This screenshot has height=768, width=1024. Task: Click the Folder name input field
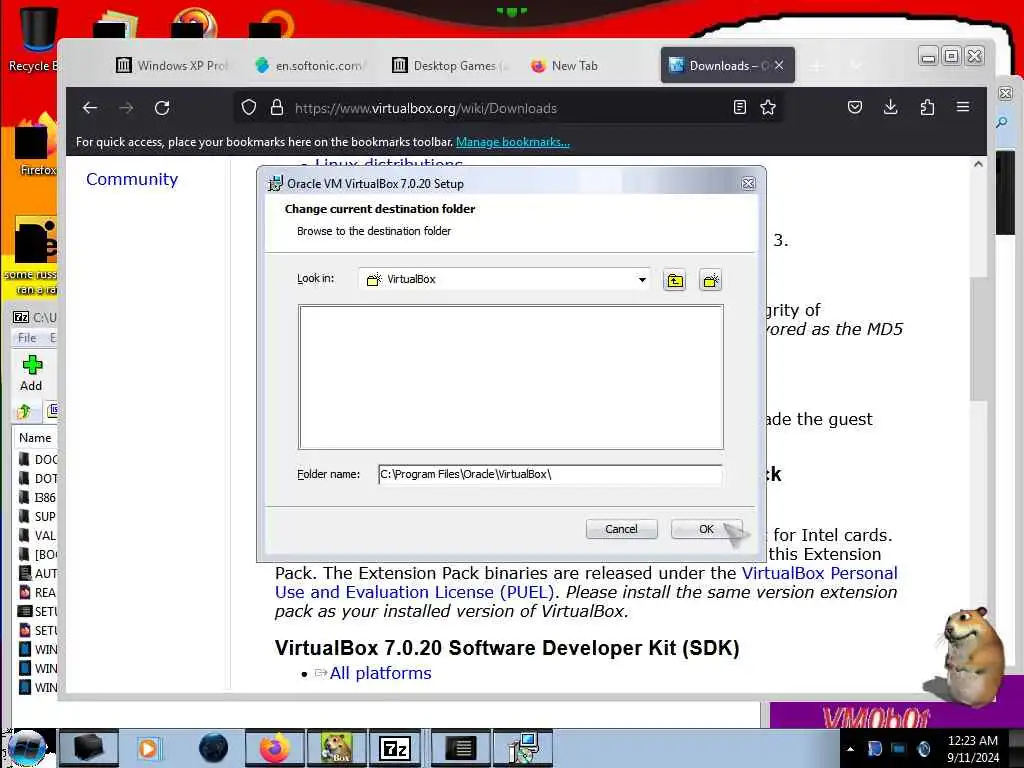coord(550,475)
